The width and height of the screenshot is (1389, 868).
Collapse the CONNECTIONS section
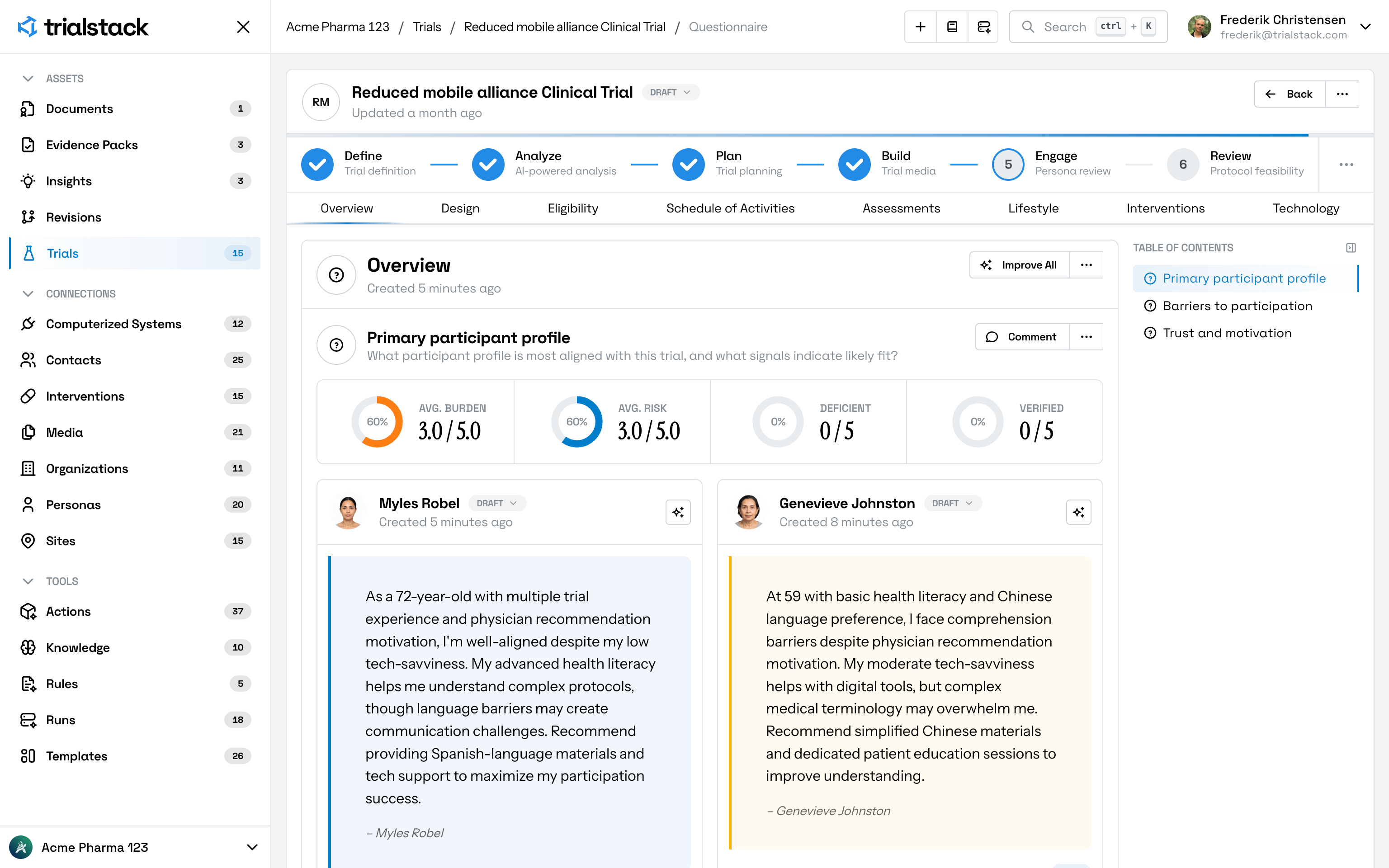(28, 294)
